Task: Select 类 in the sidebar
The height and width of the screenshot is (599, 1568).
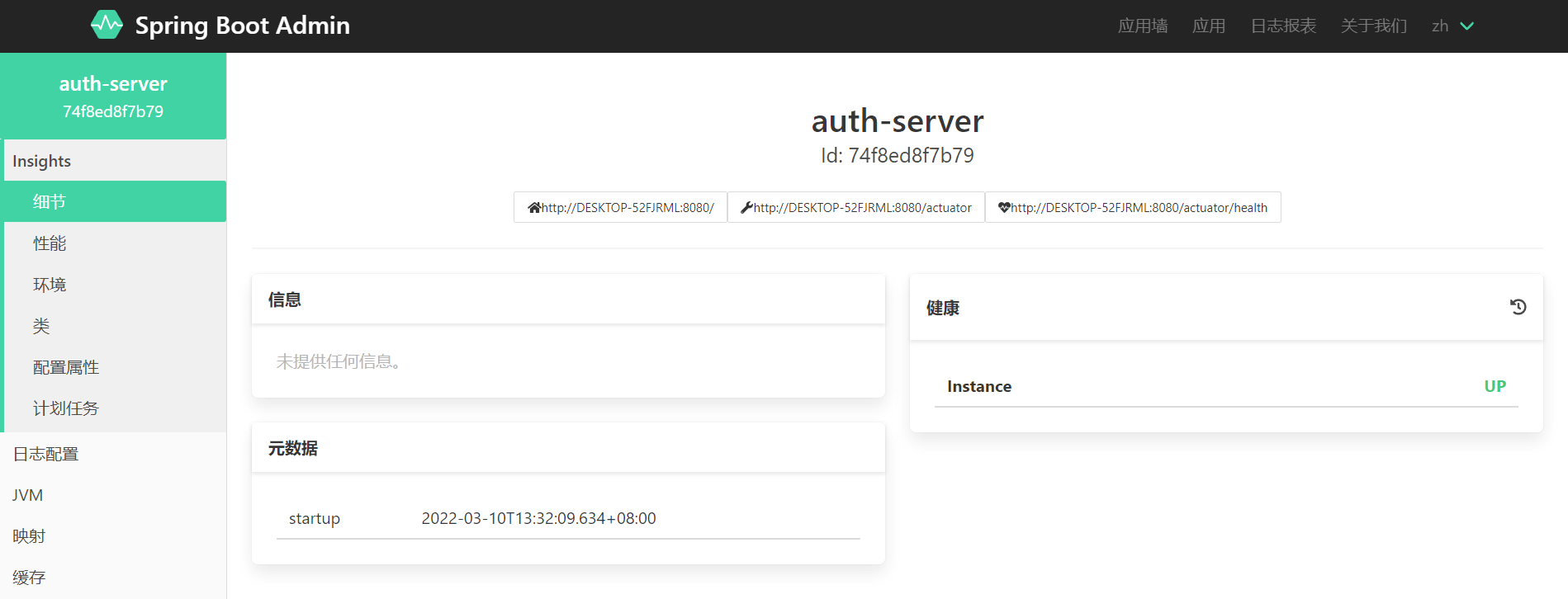Action: pos(115,326)
